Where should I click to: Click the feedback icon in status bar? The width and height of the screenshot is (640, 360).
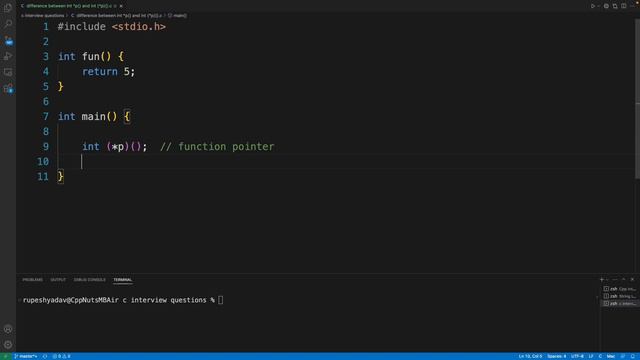(x=623, y=356)
